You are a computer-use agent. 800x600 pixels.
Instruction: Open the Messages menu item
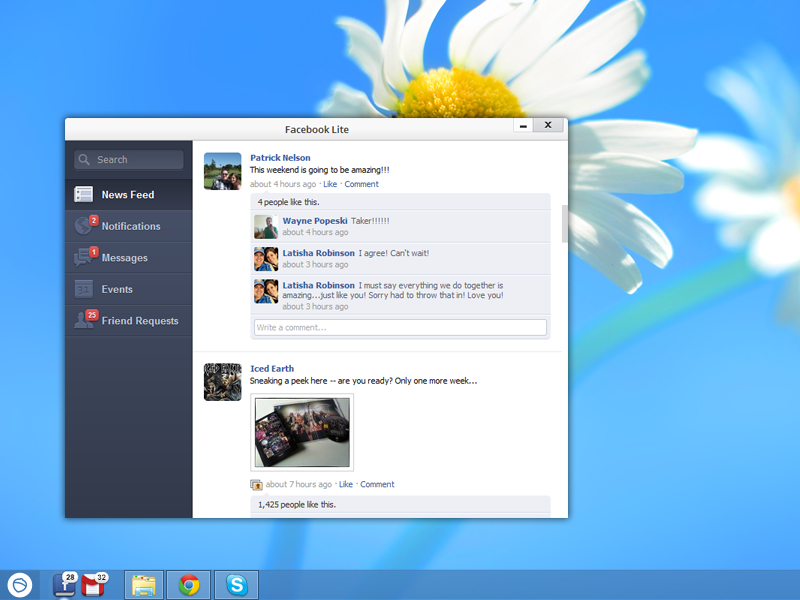(x=129, y=258)
